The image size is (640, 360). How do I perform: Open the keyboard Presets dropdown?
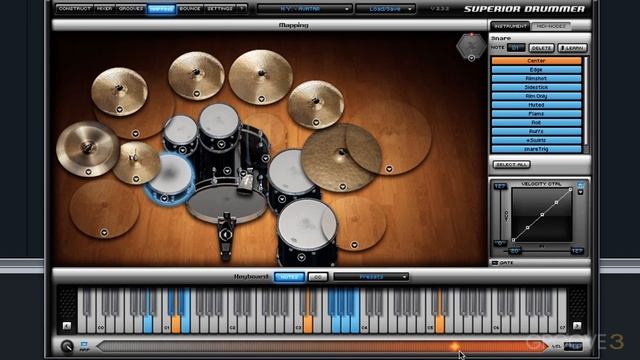tap(371, 277)
